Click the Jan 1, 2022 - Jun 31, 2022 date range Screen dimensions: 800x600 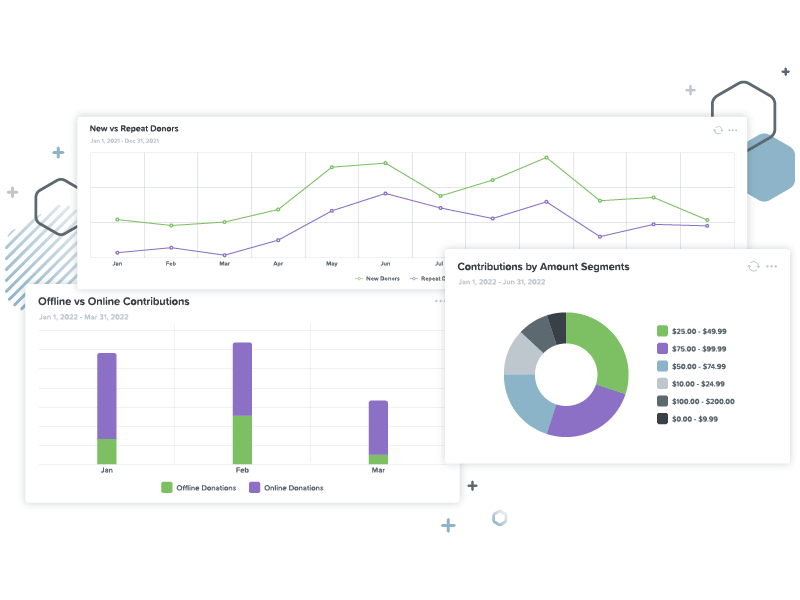502,282
